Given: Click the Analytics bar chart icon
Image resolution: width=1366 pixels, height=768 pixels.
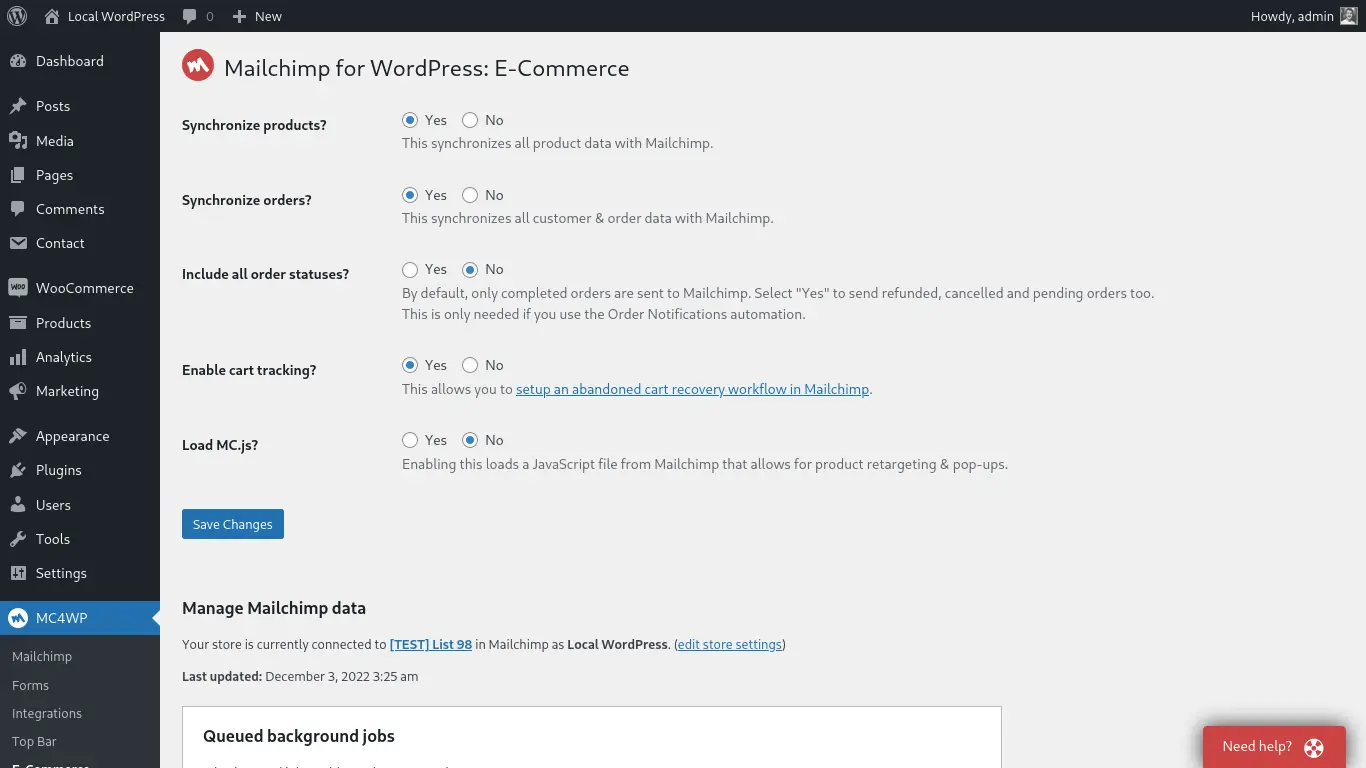Looking at the screenshot, I should pyautogui.click(x=18, y=357).
